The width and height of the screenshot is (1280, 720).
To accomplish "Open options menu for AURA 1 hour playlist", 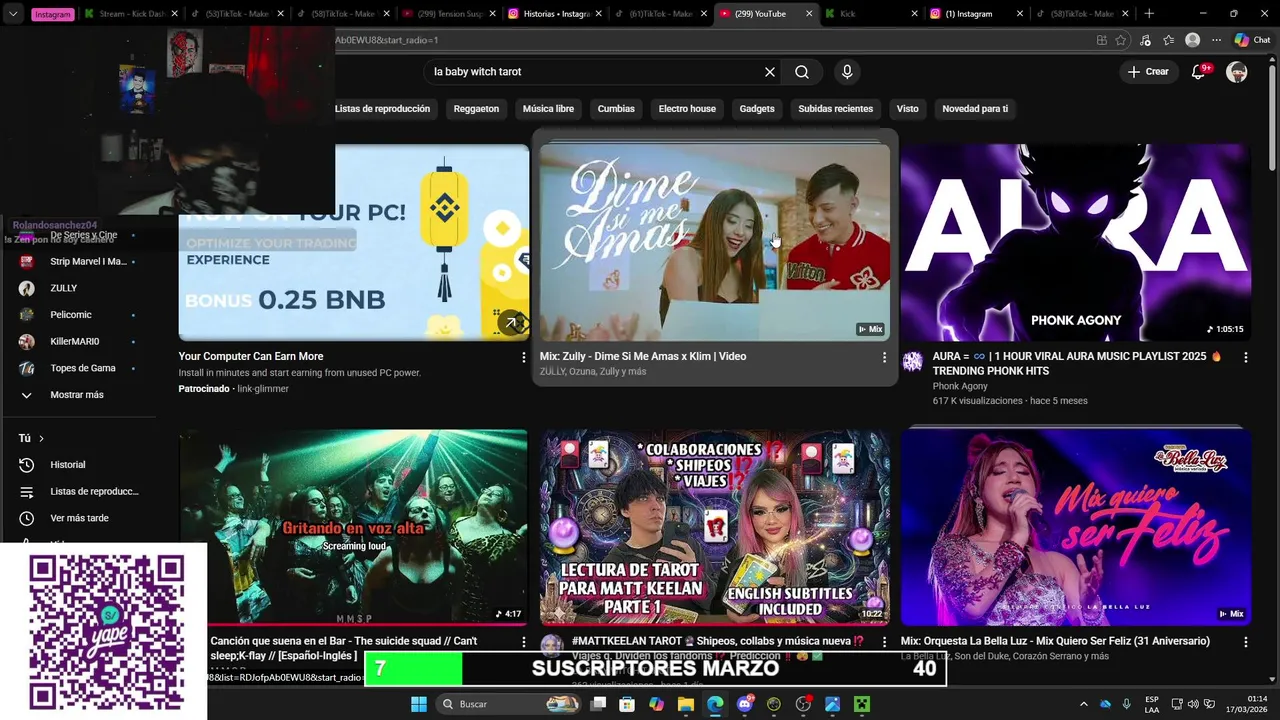I will (x=1245, y=357).
